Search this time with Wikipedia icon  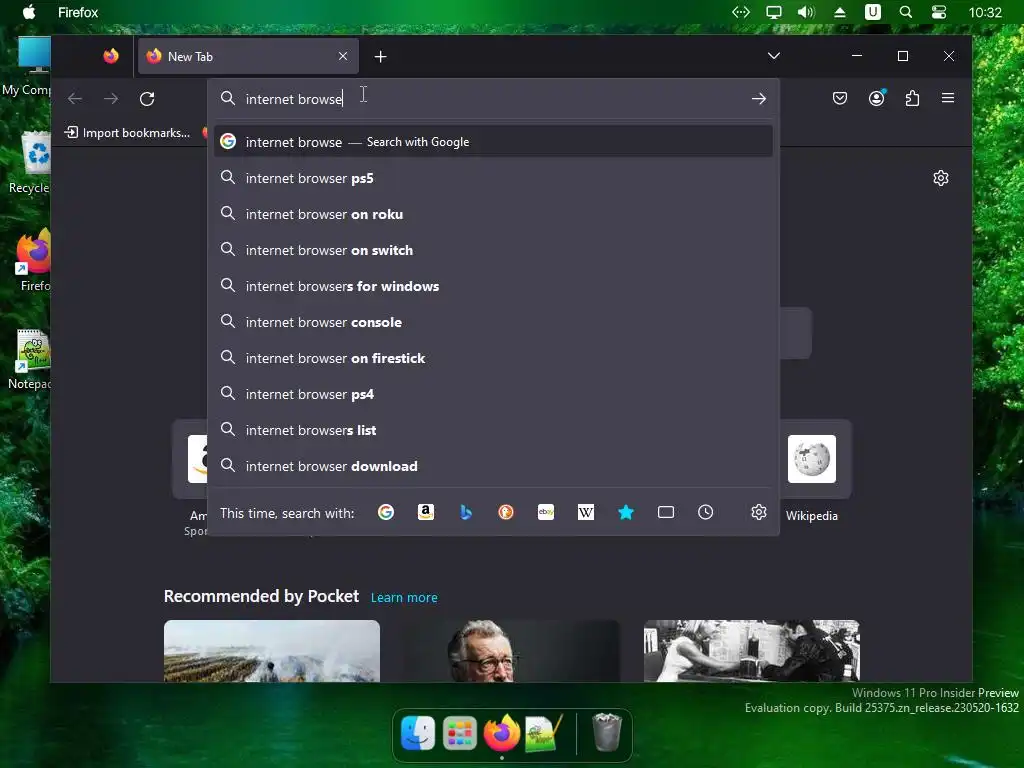tap(586, 512)
